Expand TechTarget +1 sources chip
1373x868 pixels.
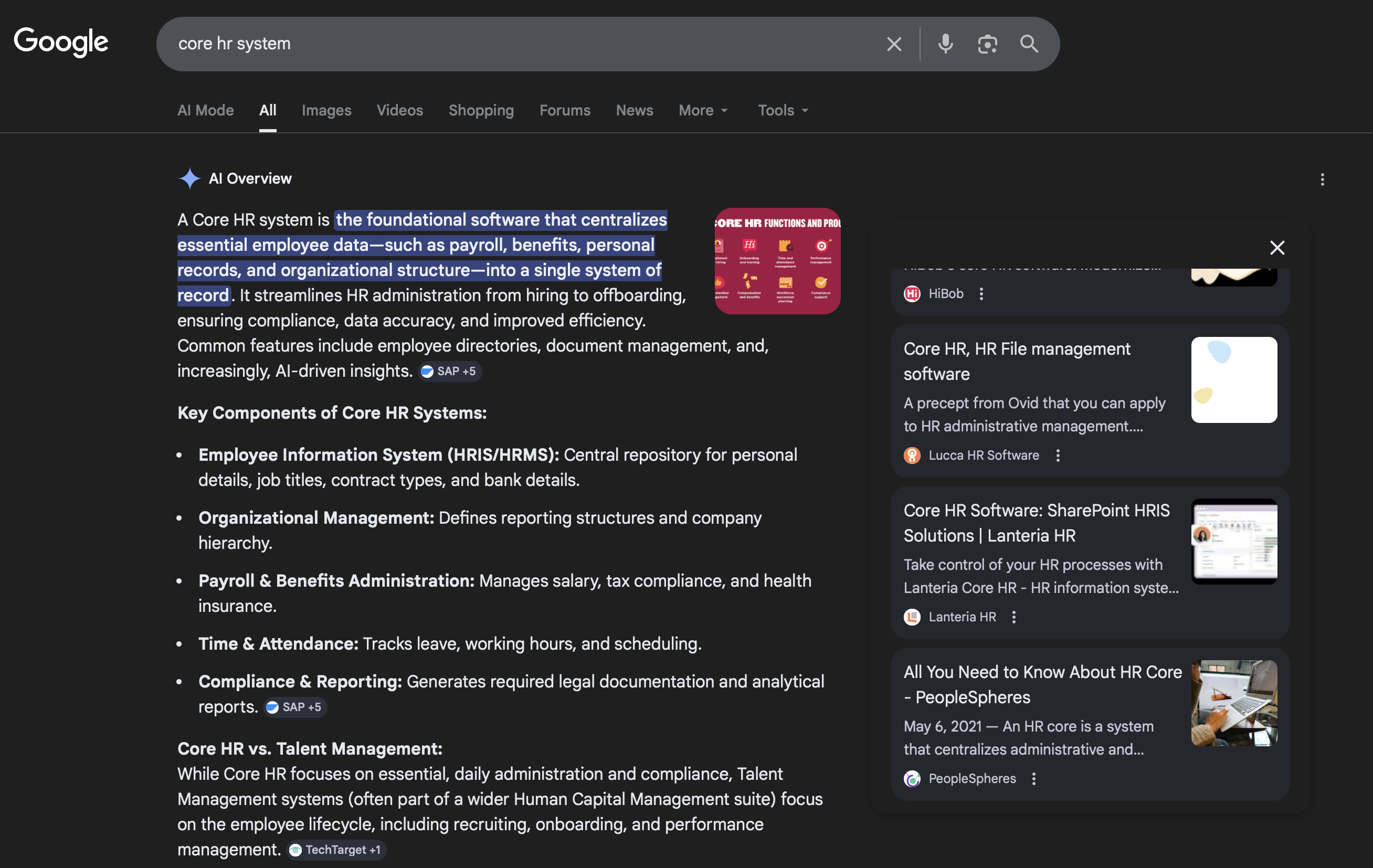tap(336, 850)
